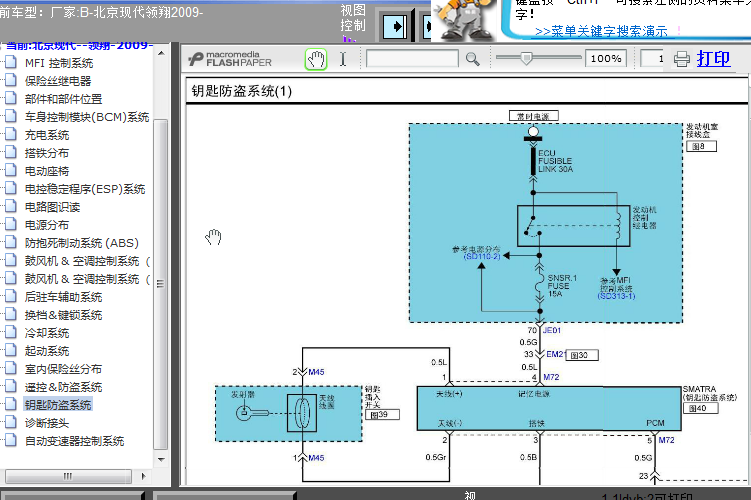The width and height of the screenshot is (751, 500).
Task: Click the tree panel scroll up arrow
Action: pos(161,53)
